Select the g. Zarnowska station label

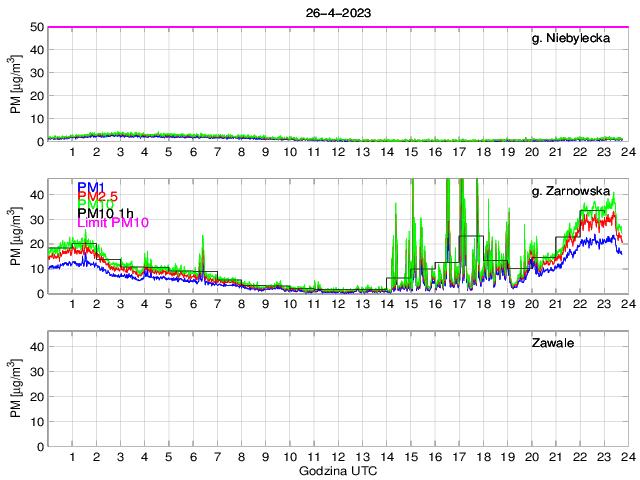pos(572,190)
